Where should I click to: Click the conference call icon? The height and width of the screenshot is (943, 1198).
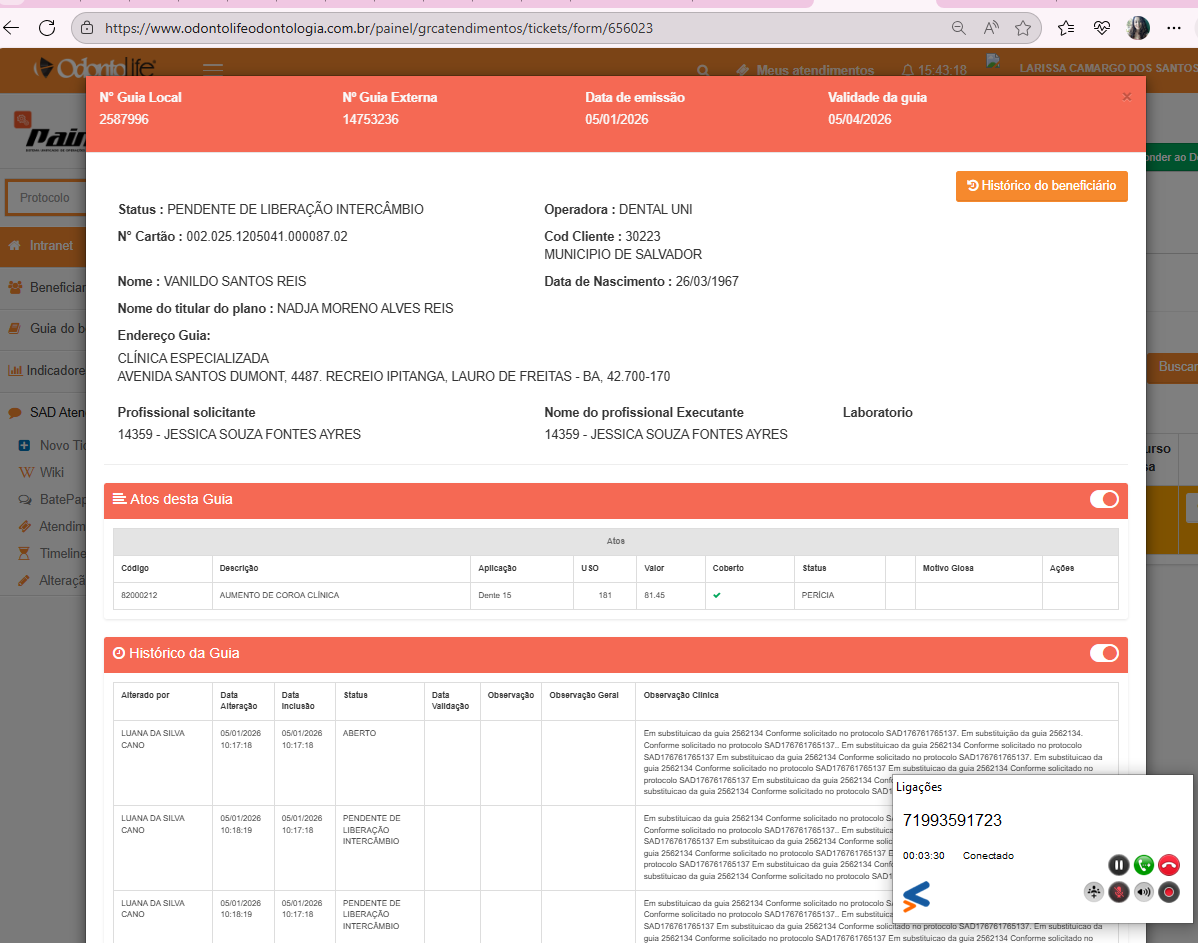1094,892
